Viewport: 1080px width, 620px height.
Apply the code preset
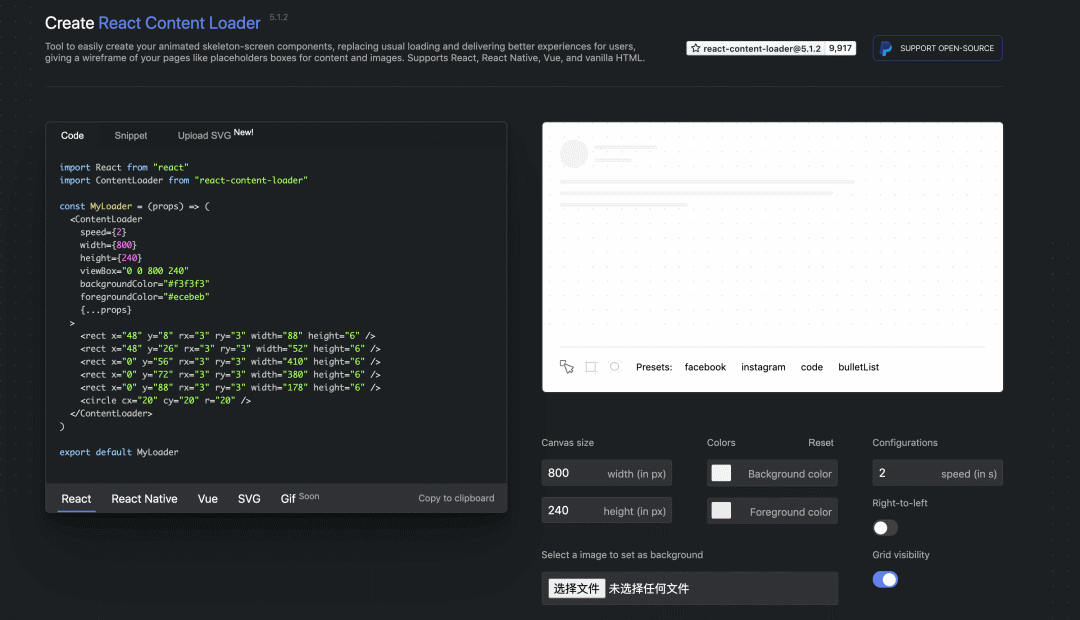click(812, 367)
